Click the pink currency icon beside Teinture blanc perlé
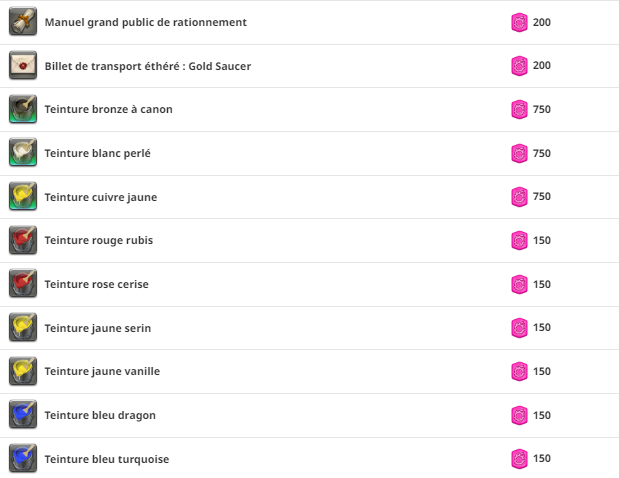This screenshot has height=478, width=619. pos(519,153)
